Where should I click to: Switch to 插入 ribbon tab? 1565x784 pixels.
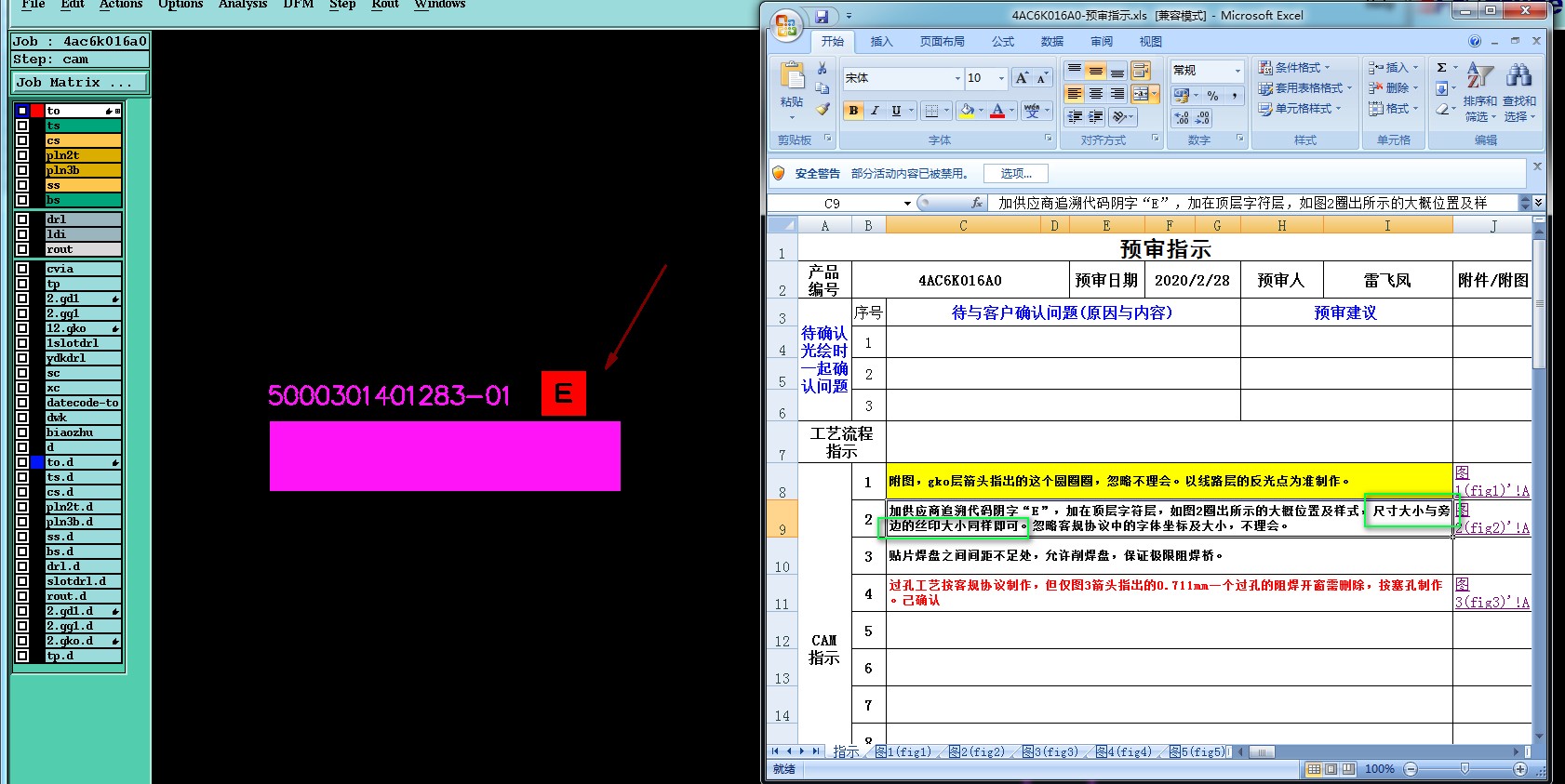881,42
